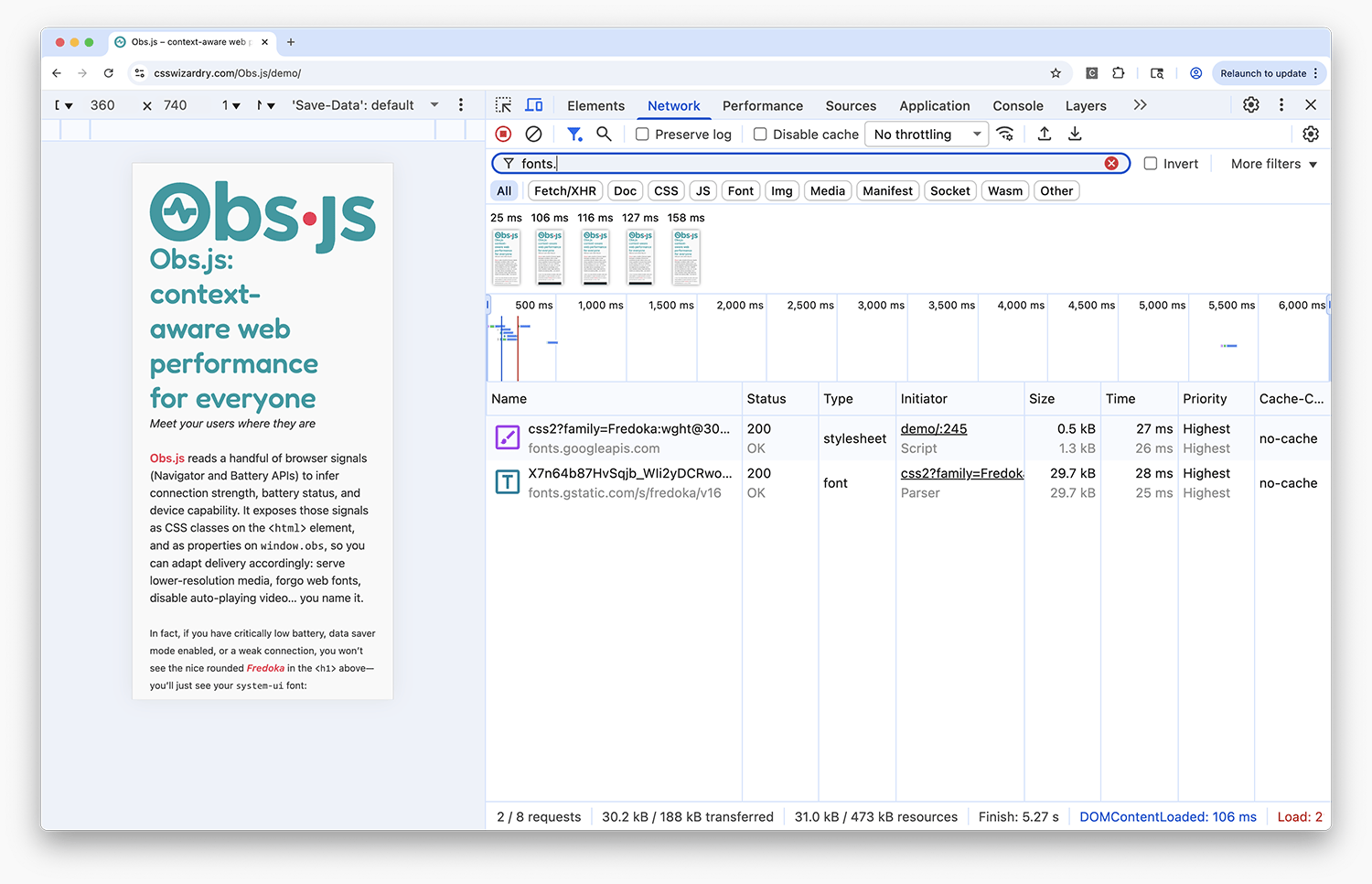The image size is (1372, 884).
Task: Show more DevTools tabs chevron
Action: [x=1140, y=105]
